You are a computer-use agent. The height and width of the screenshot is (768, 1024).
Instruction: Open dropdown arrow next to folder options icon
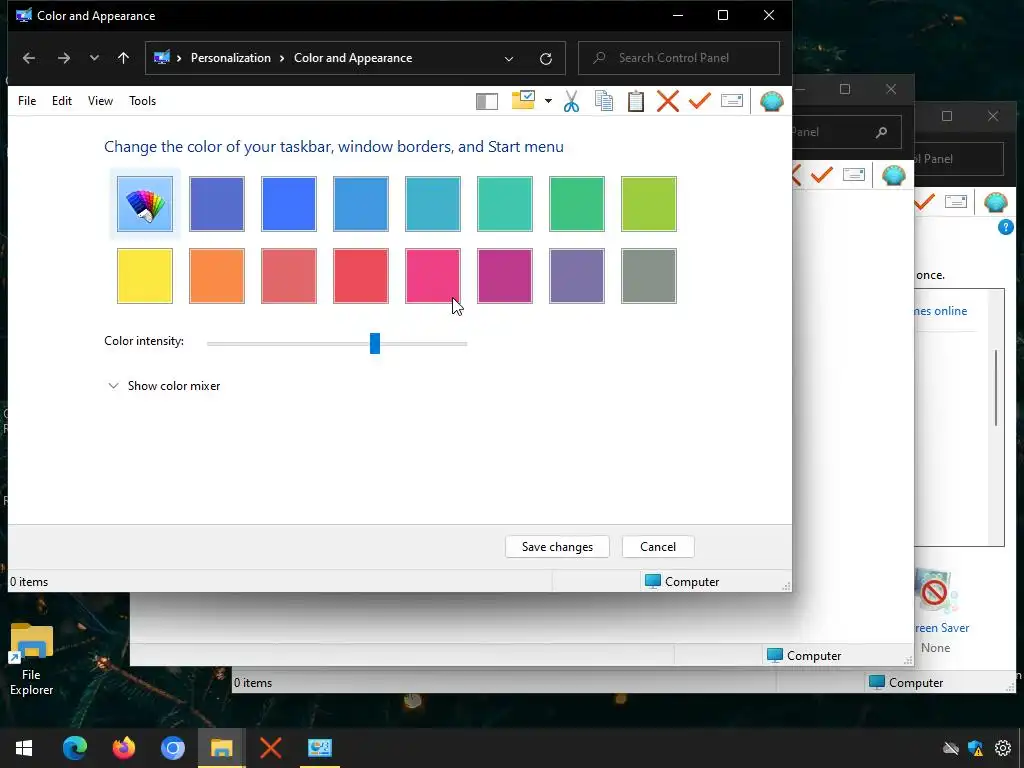548,101
